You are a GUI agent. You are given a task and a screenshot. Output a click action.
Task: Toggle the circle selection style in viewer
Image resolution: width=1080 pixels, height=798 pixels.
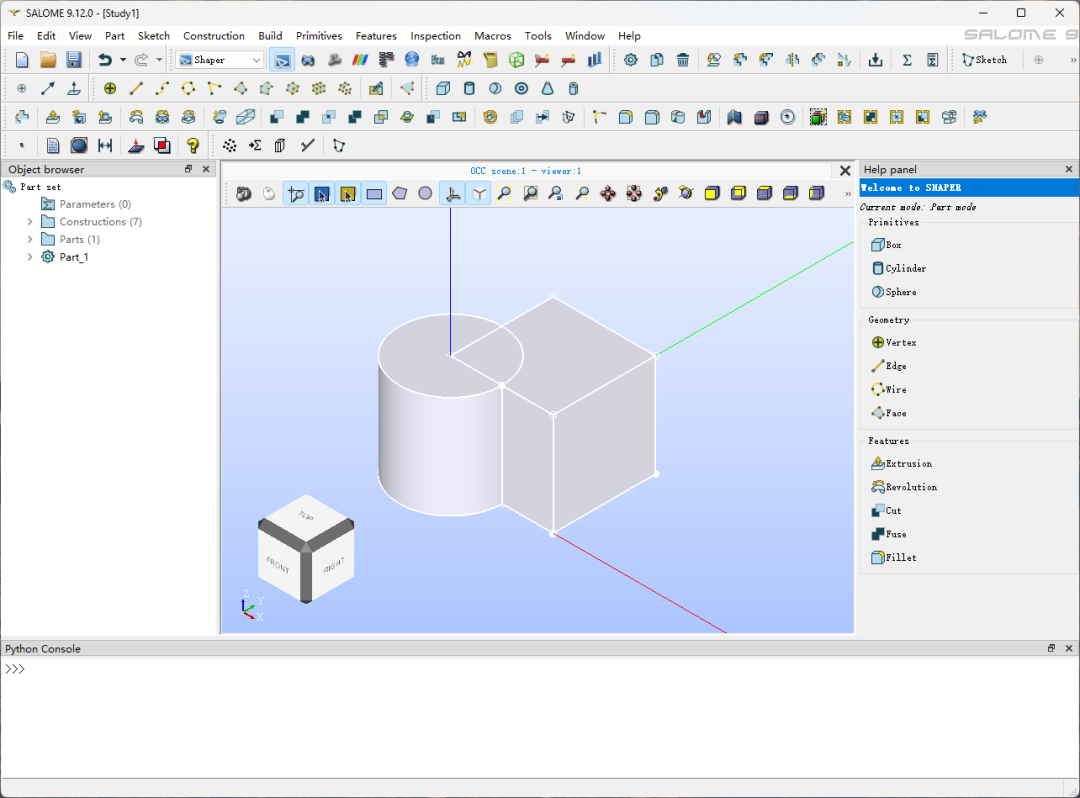pyautogui.click(x=425, y=193)
